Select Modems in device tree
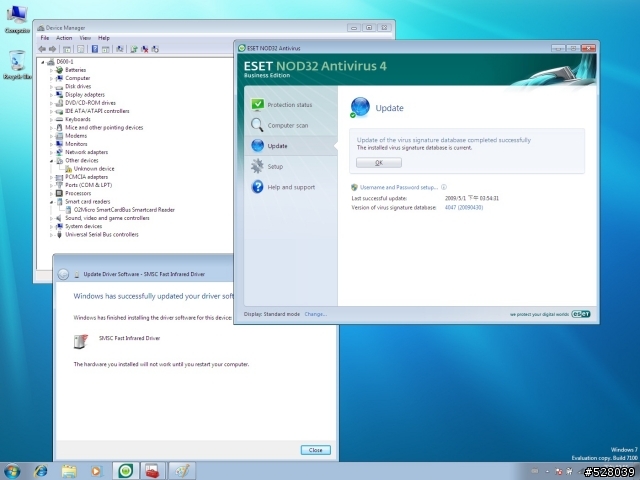 76,136
